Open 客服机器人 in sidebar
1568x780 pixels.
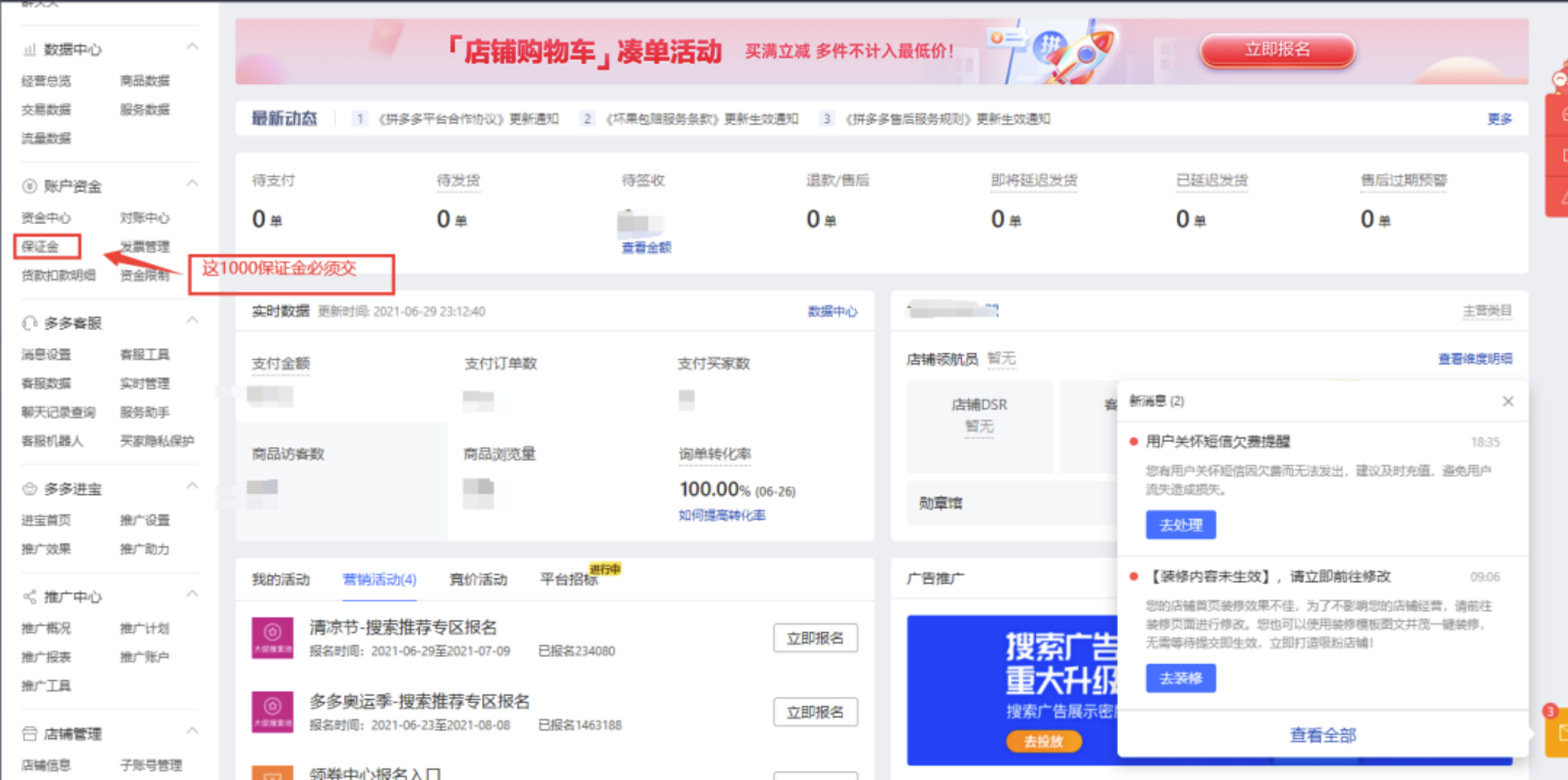(x=52, y=440)
